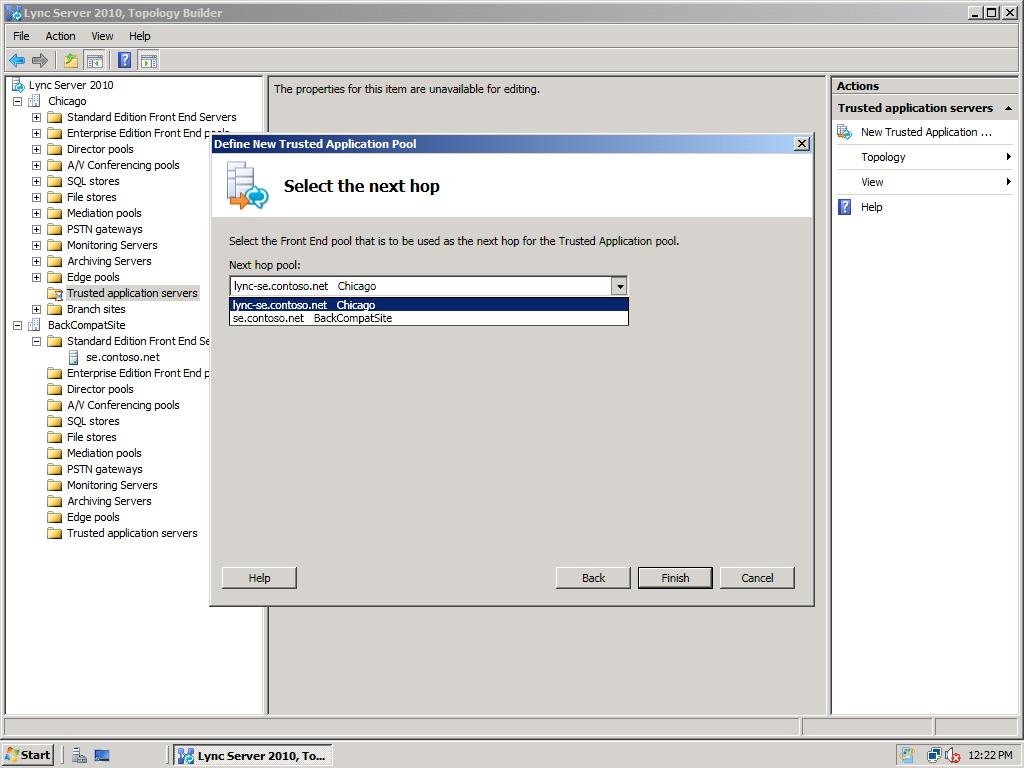The width and height of the screenshot is (1024, 768).
Task: Click the Edge pools folder icon under BackCompatSite
Action: (55, 517)
